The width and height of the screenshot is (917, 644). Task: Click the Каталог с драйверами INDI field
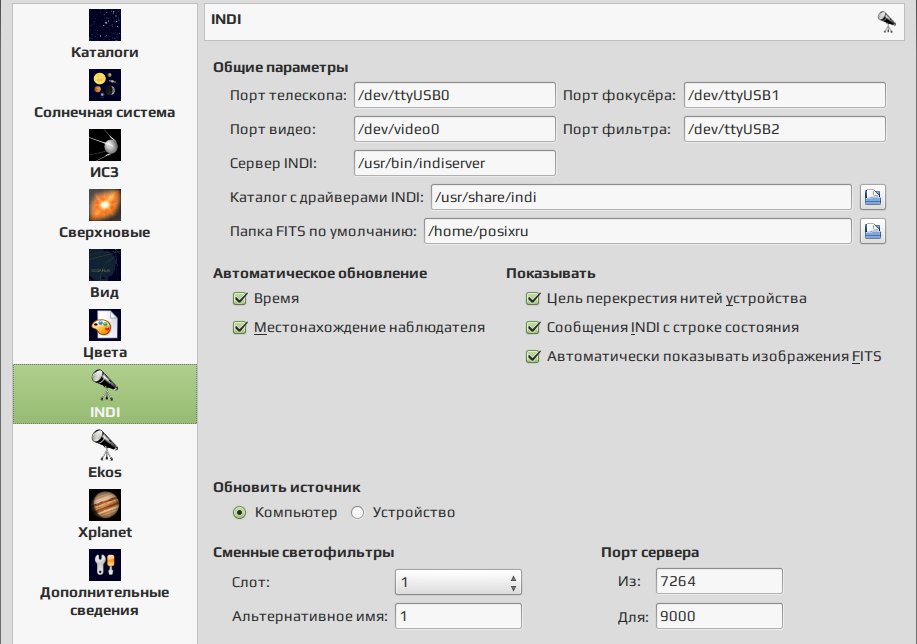641,197
